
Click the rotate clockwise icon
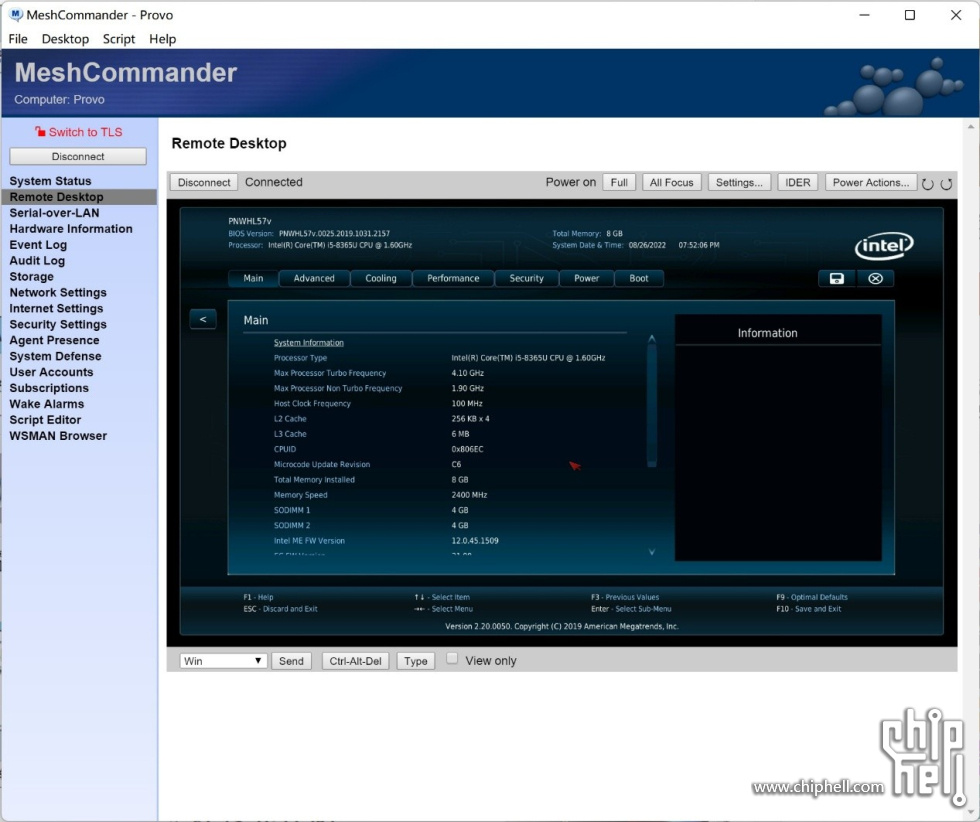click(946, 184)
